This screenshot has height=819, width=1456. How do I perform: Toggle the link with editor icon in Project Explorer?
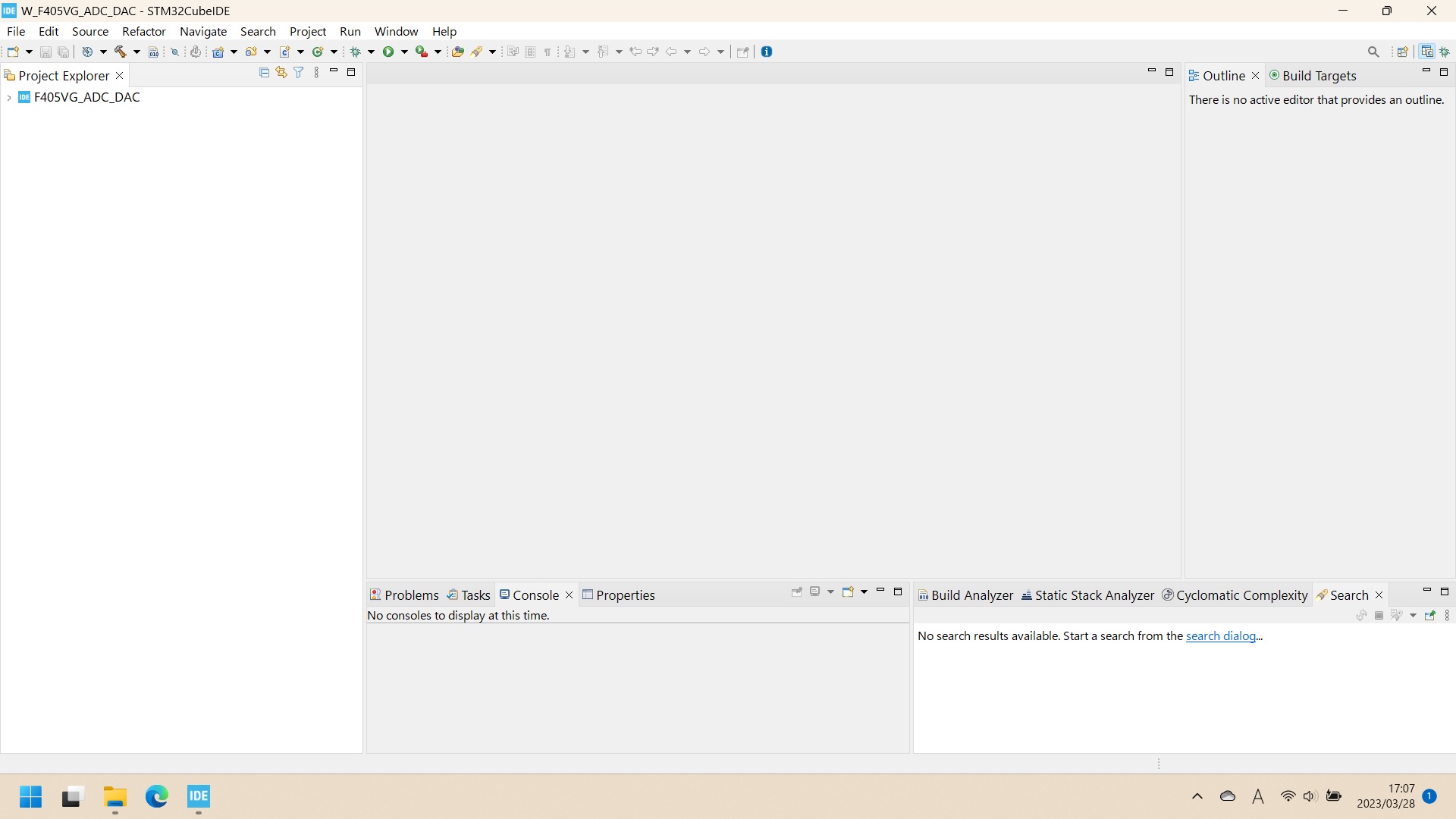pos(282,71)
